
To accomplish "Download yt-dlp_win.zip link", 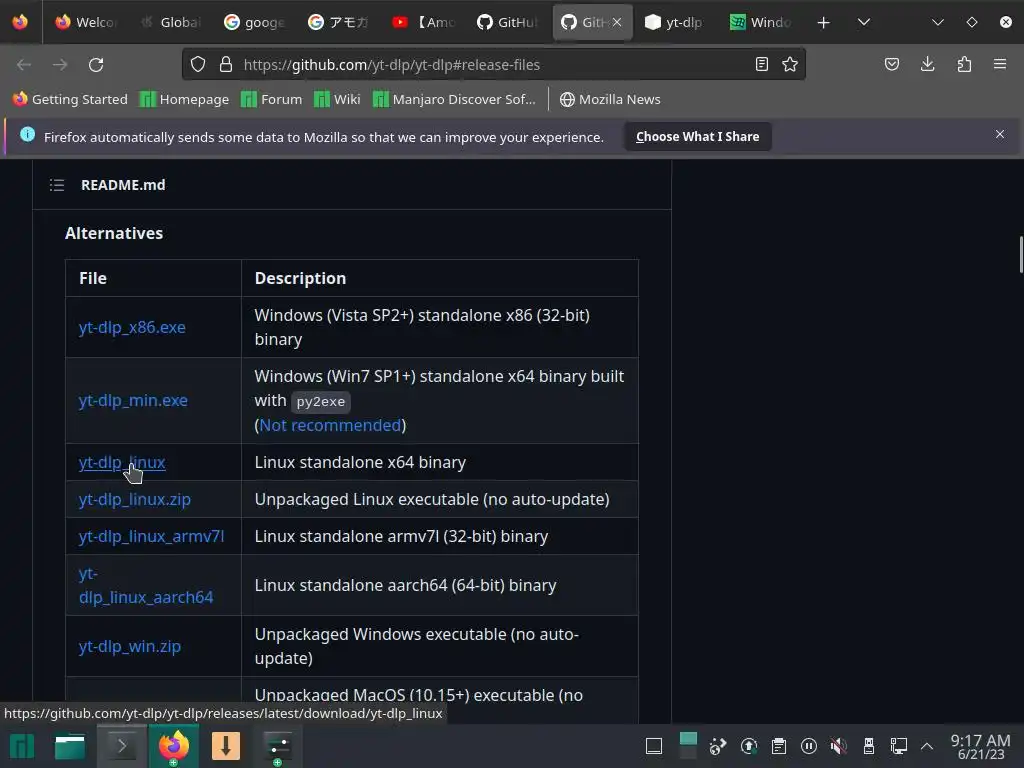I will tap(130, 647).
